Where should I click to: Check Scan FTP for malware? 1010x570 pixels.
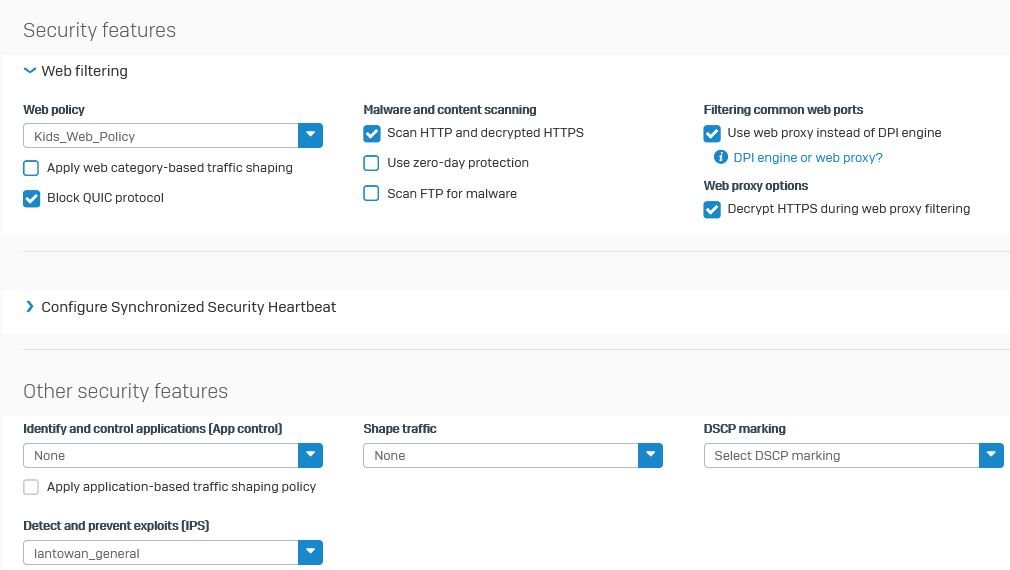[371, 193]
